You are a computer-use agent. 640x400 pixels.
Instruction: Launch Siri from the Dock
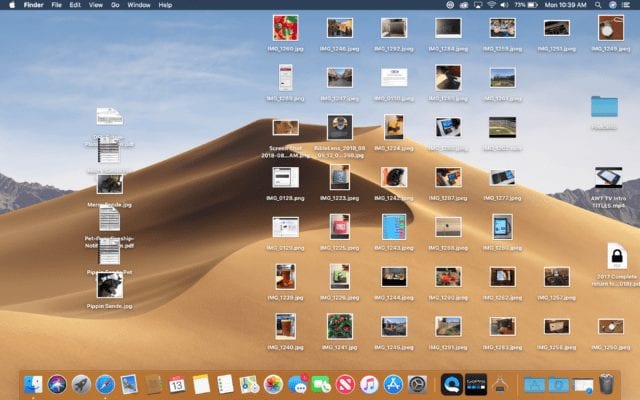(x=58, y=383)
